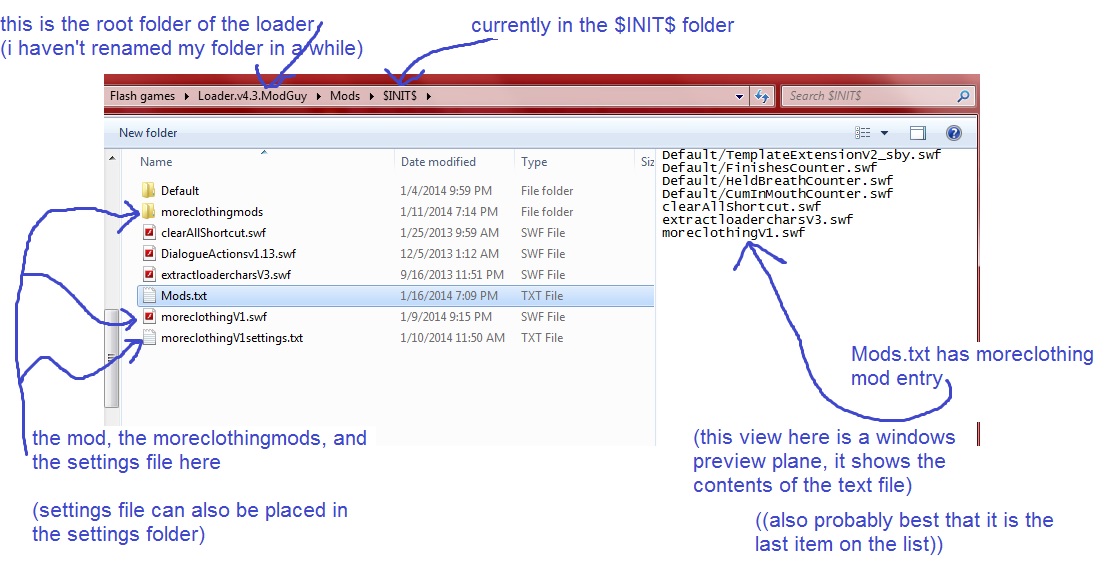Select the moreclothingmods folder icon
Screen dimensions: 1106x582
coord(149,211)
